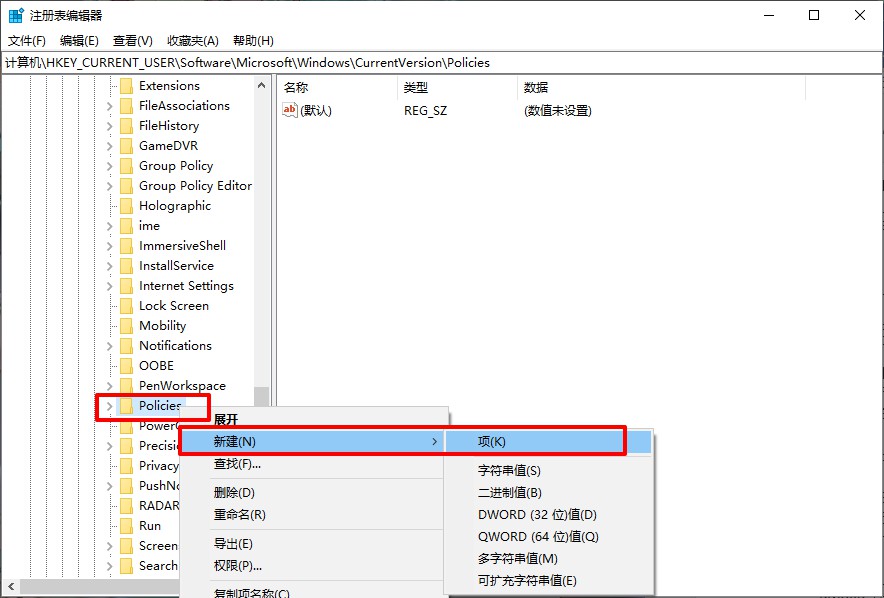Image resolution: width=884 pixels, height=598 pixels.
Task: Click the 类型 column header
Action: [416, 88]
